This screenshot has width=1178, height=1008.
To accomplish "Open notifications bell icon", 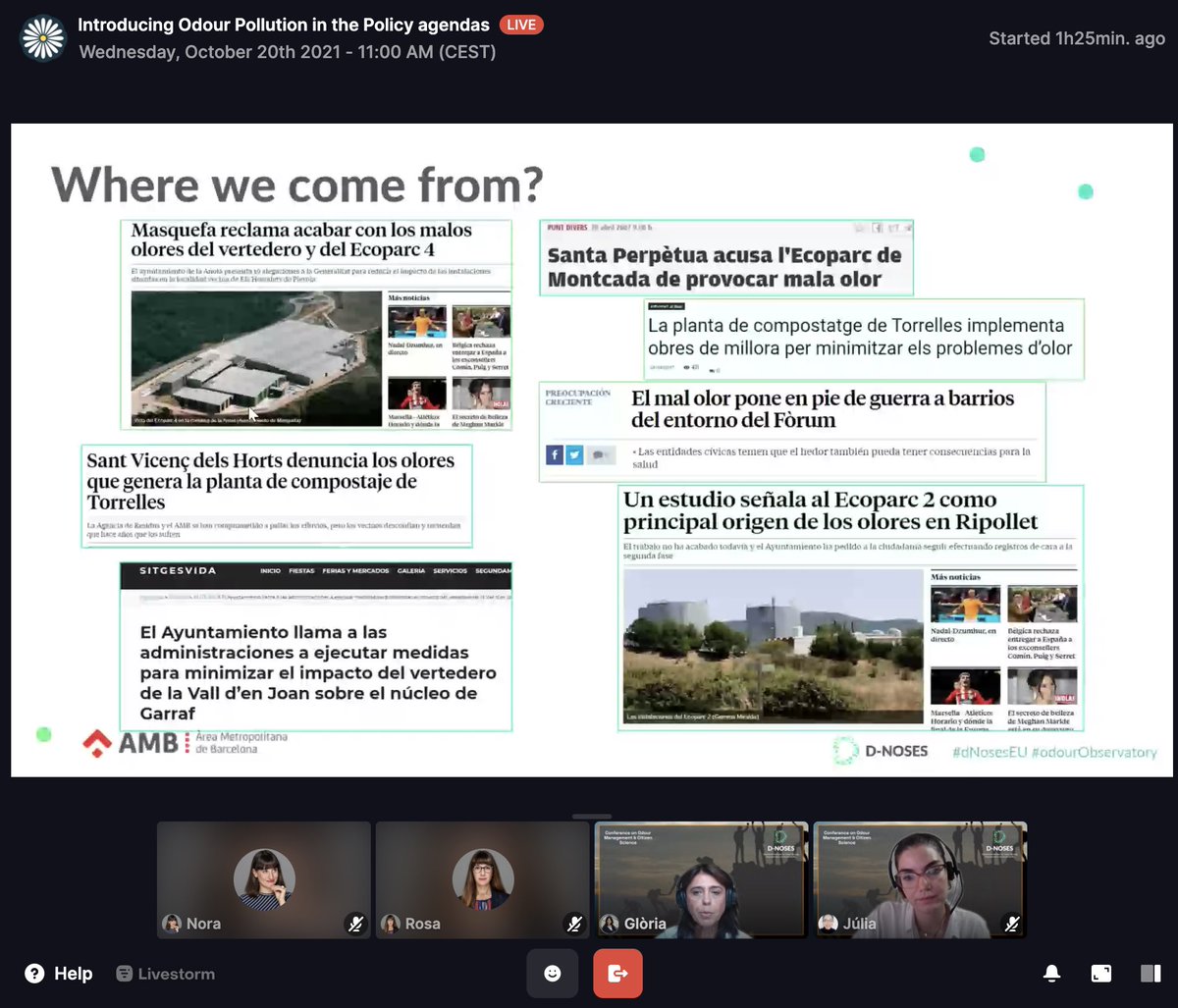I will click(x=1051, y=974).
